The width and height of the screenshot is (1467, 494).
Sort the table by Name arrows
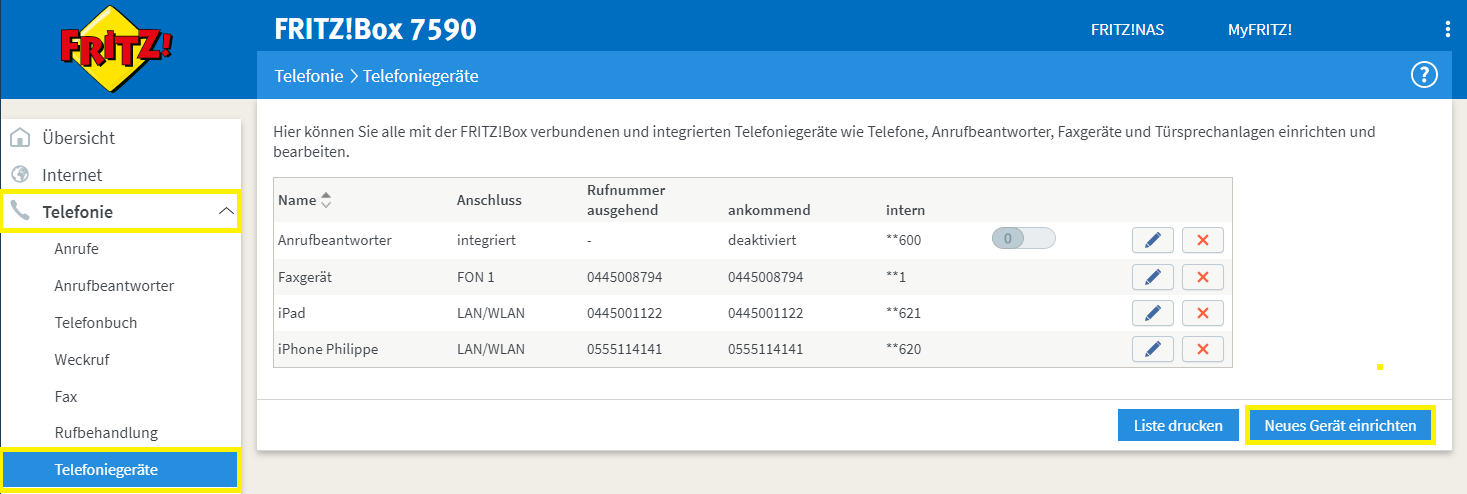[x=325, y=200]
